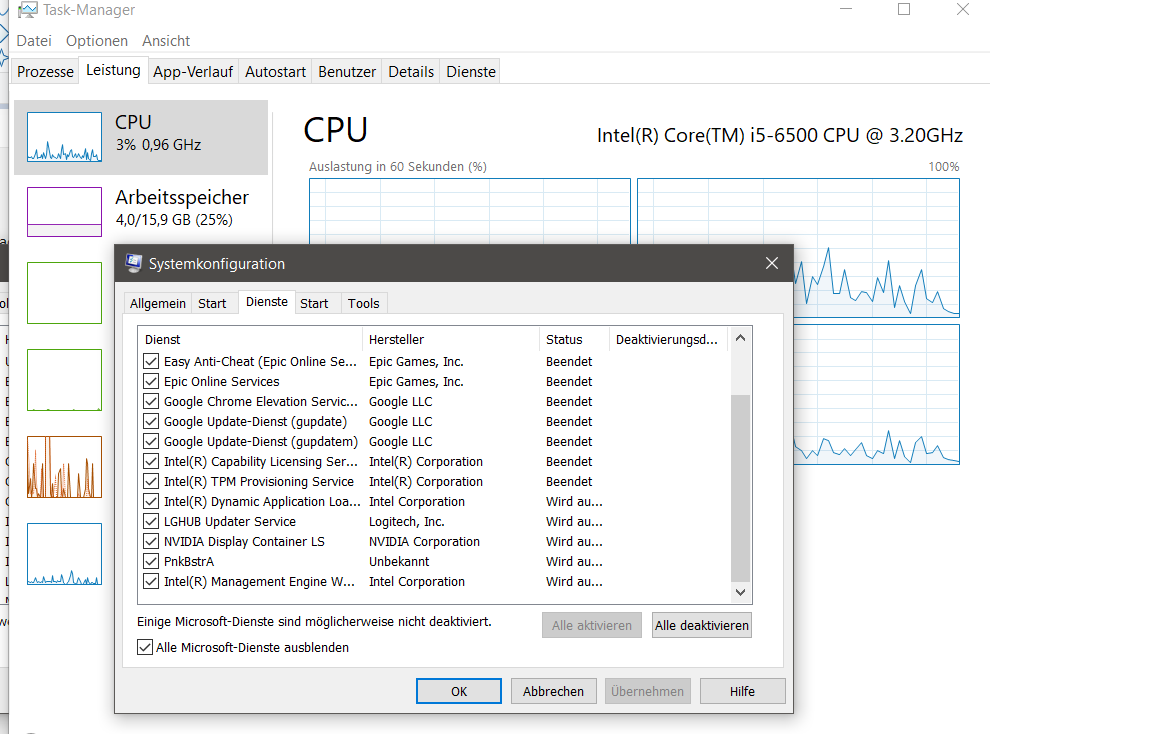Uncheck LGHUB Updater Service checkbox
The width and height of the screenshot is (1152, 734).
151,521
